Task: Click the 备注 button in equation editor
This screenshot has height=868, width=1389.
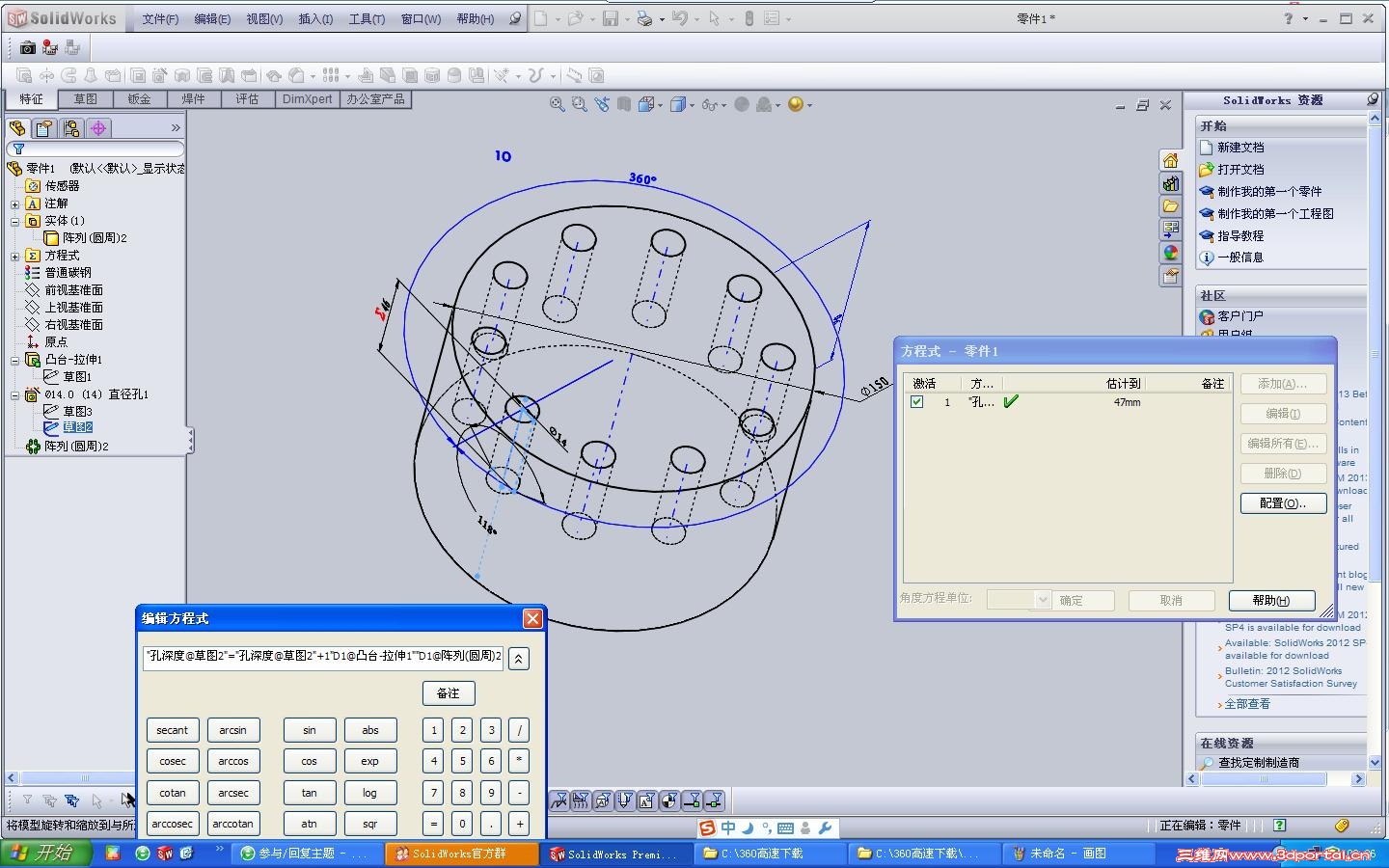Action: [x=449, y=693]
